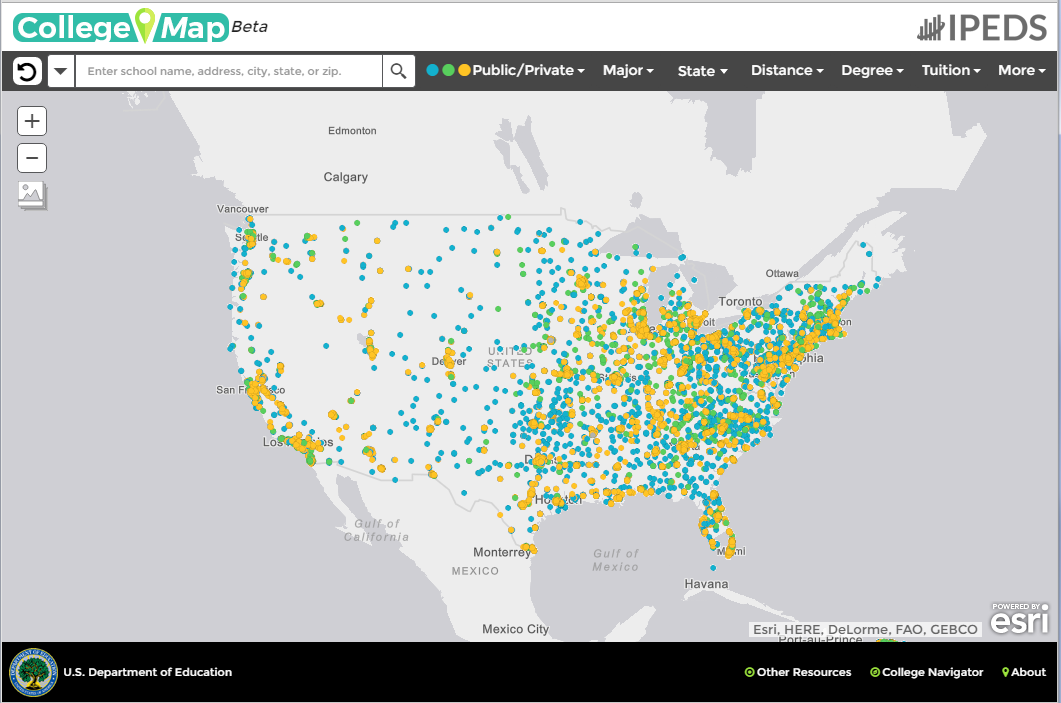
Task: Open the basemap gallery image icon
Action: pos(32,194)
